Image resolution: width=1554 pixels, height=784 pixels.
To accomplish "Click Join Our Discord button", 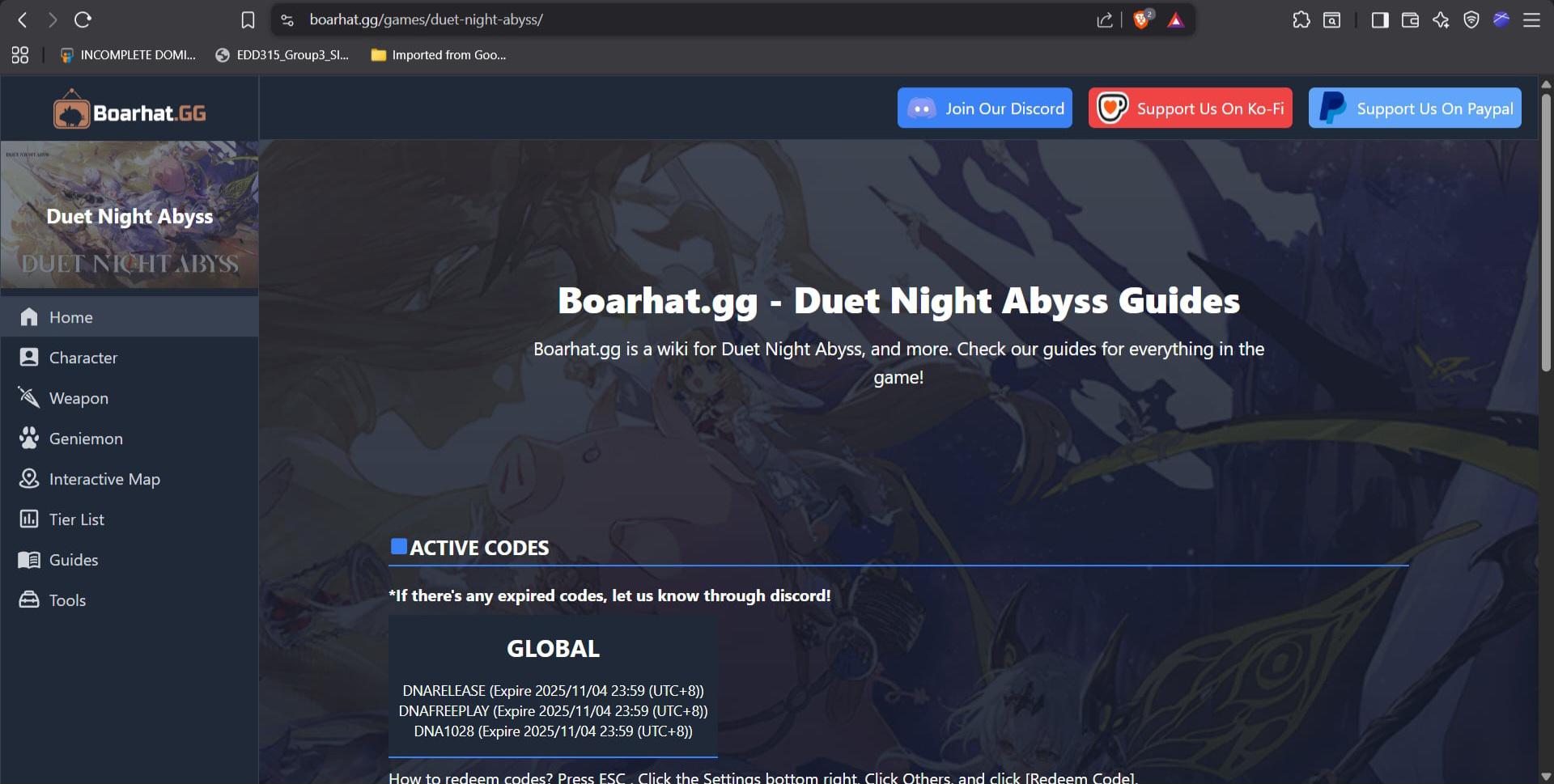I will (x=984, y=108).
